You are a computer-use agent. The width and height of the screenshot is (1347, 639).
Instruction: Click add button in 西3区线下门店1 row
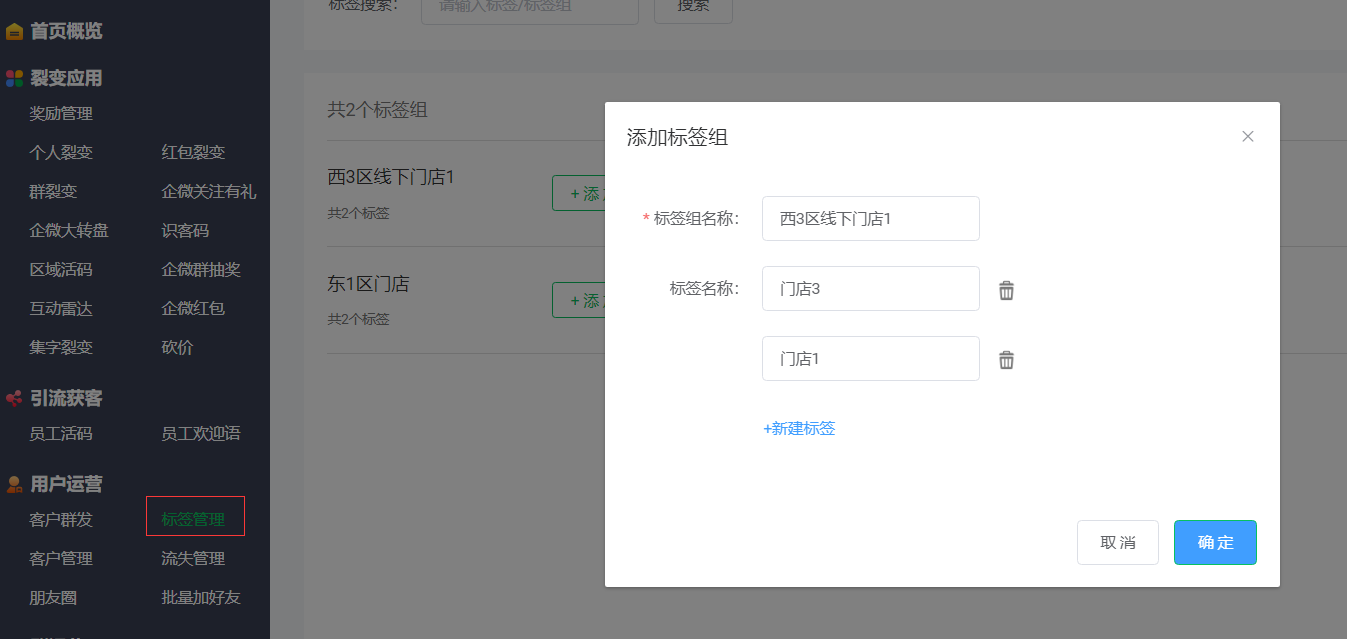pos(579,193)
